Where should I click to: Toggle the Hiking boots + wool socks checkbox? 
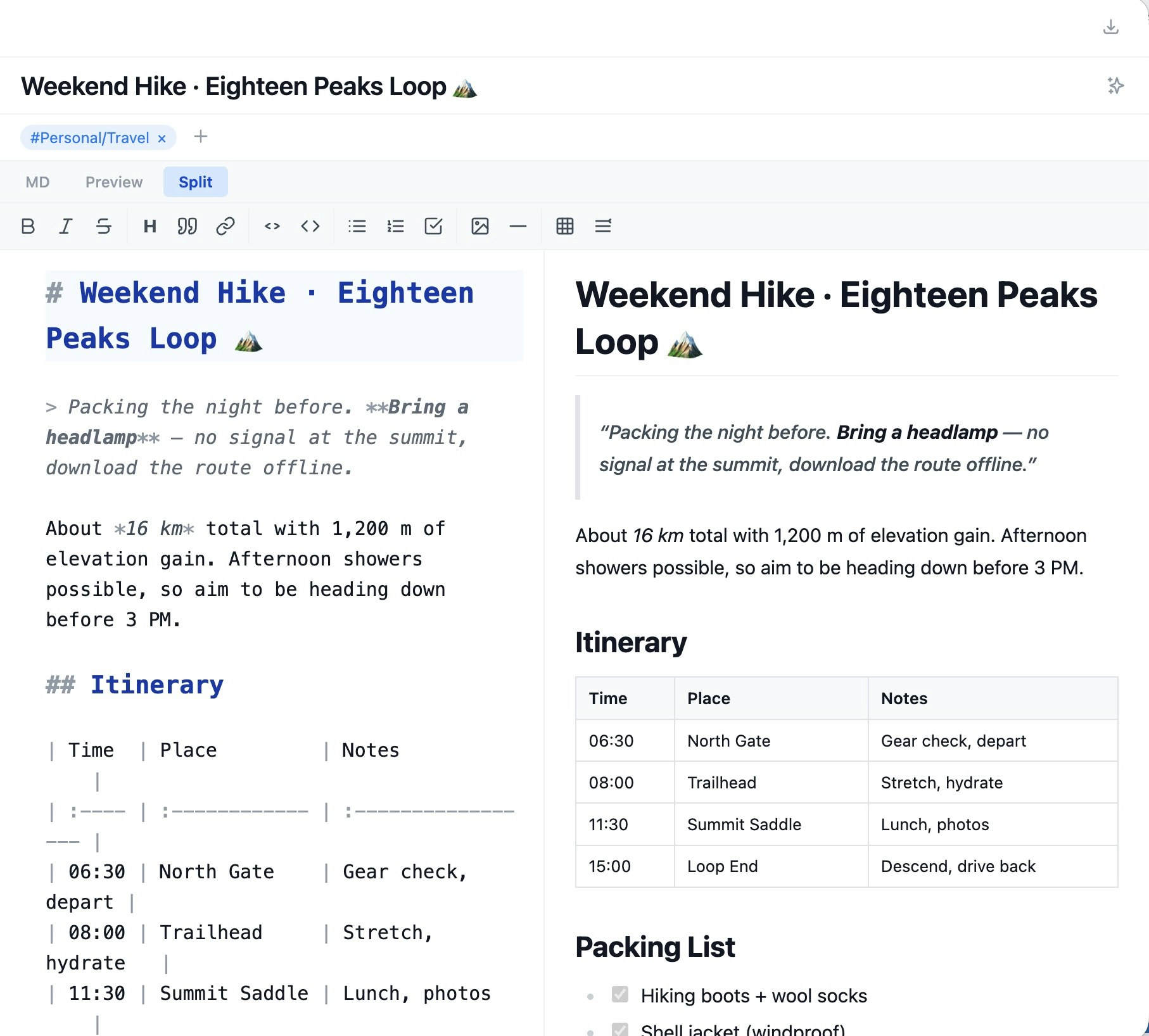click(620, 994)
